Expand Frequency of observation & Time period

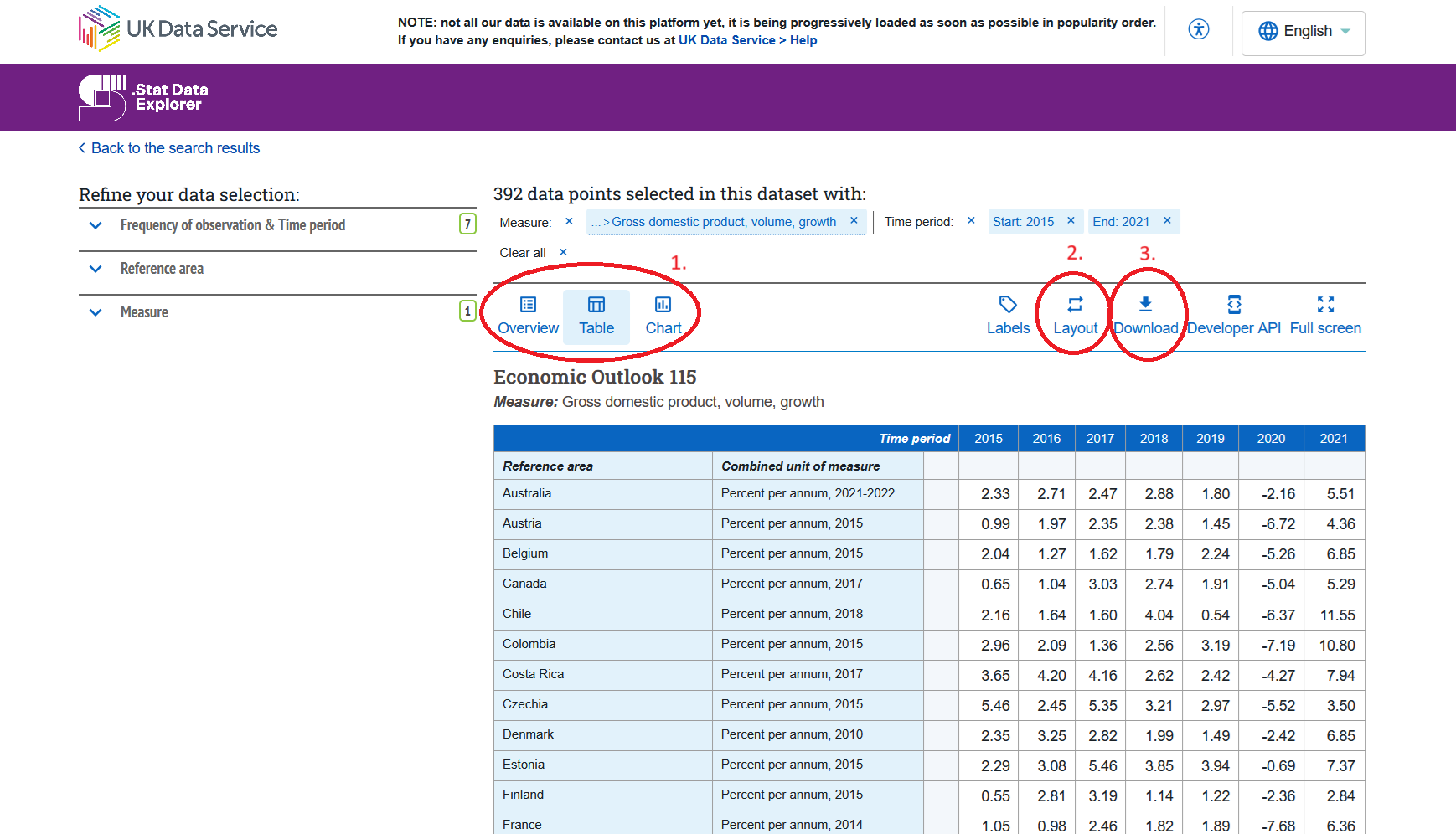[277, 225]
